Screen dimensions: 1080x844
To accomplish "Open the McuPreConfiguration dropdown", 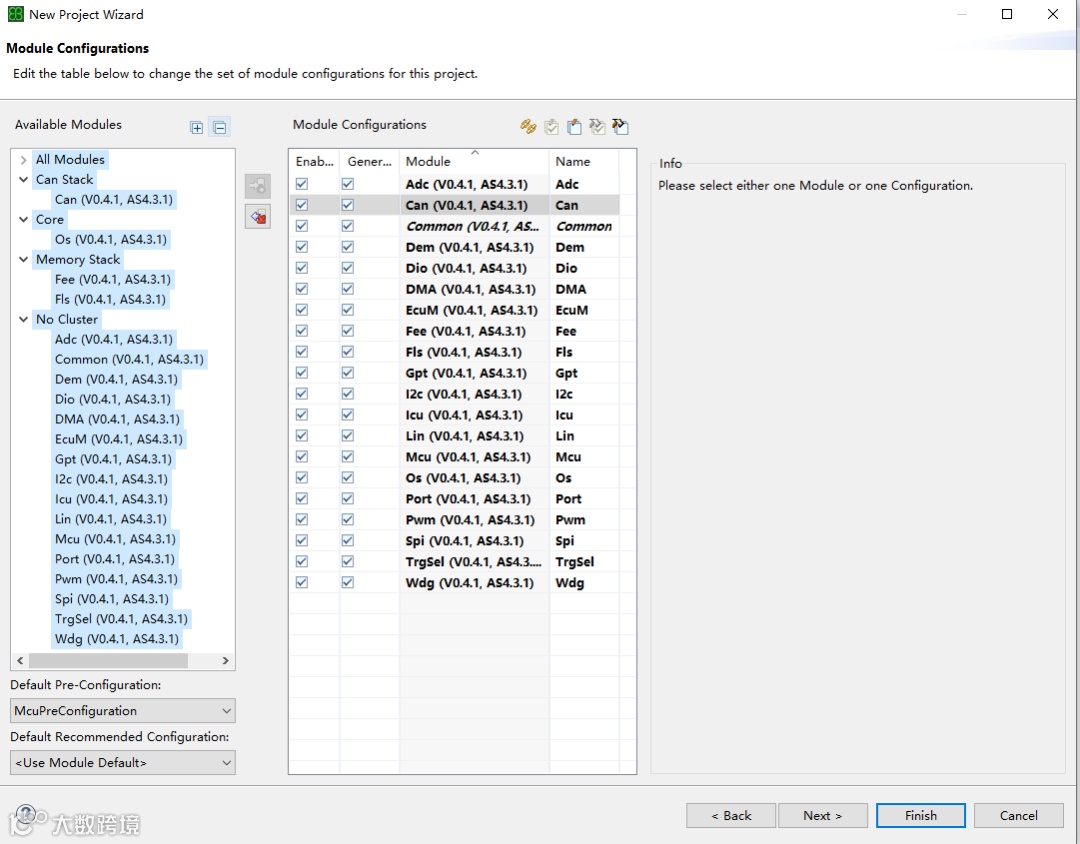I will pyautogui.click(x=123, y=710).
